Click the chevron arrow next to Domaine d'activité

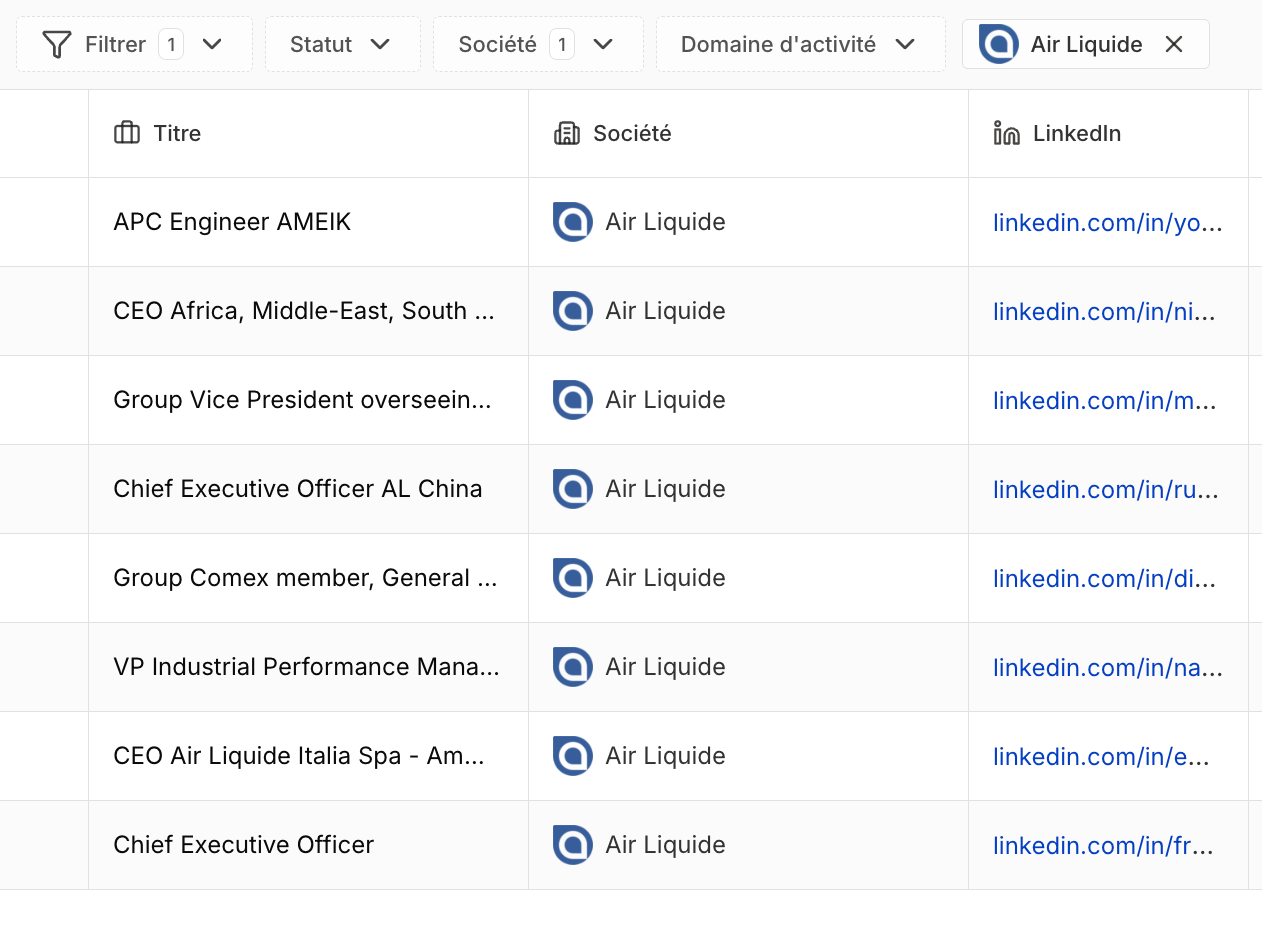tap(905, 44)
